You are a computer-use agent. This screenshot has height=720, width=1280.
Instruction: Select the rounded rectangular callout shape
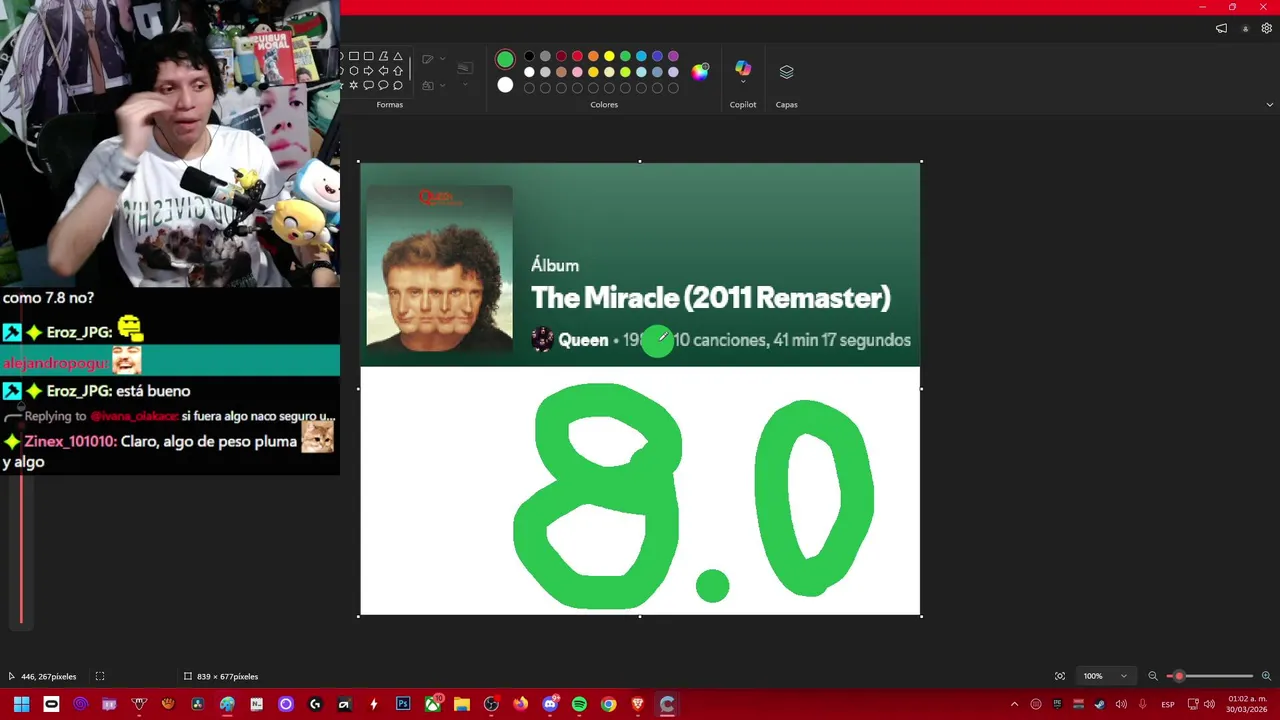point(369,85)
